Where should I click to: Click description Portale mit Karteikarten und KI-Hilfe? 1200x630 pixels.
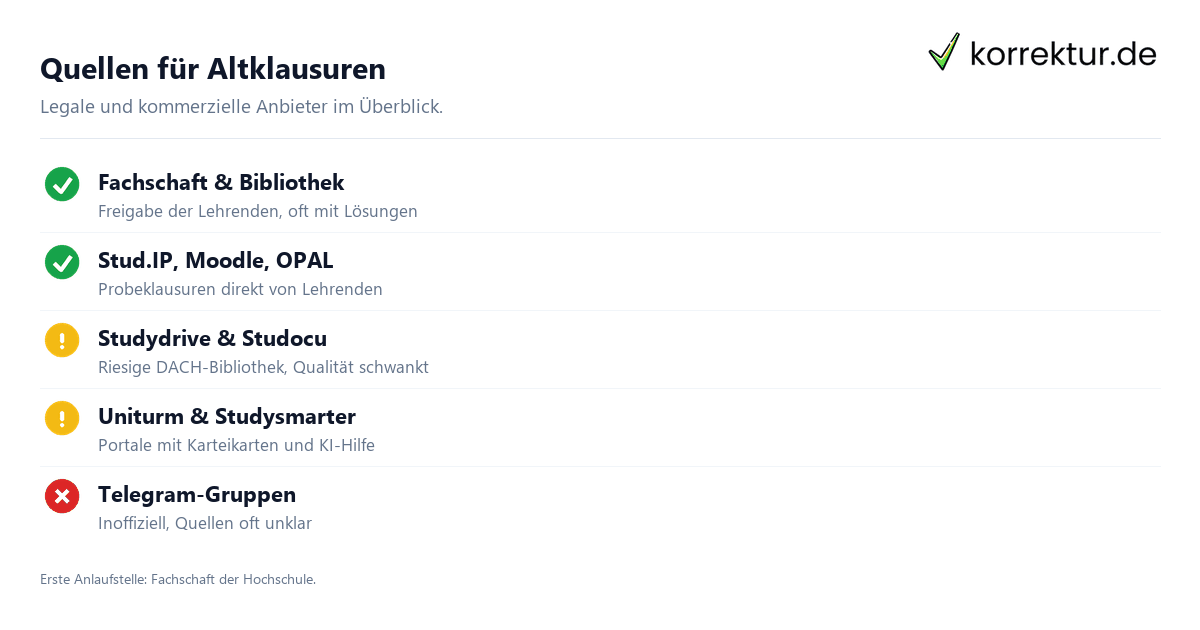pyautogui.click(x=236, y=446)
